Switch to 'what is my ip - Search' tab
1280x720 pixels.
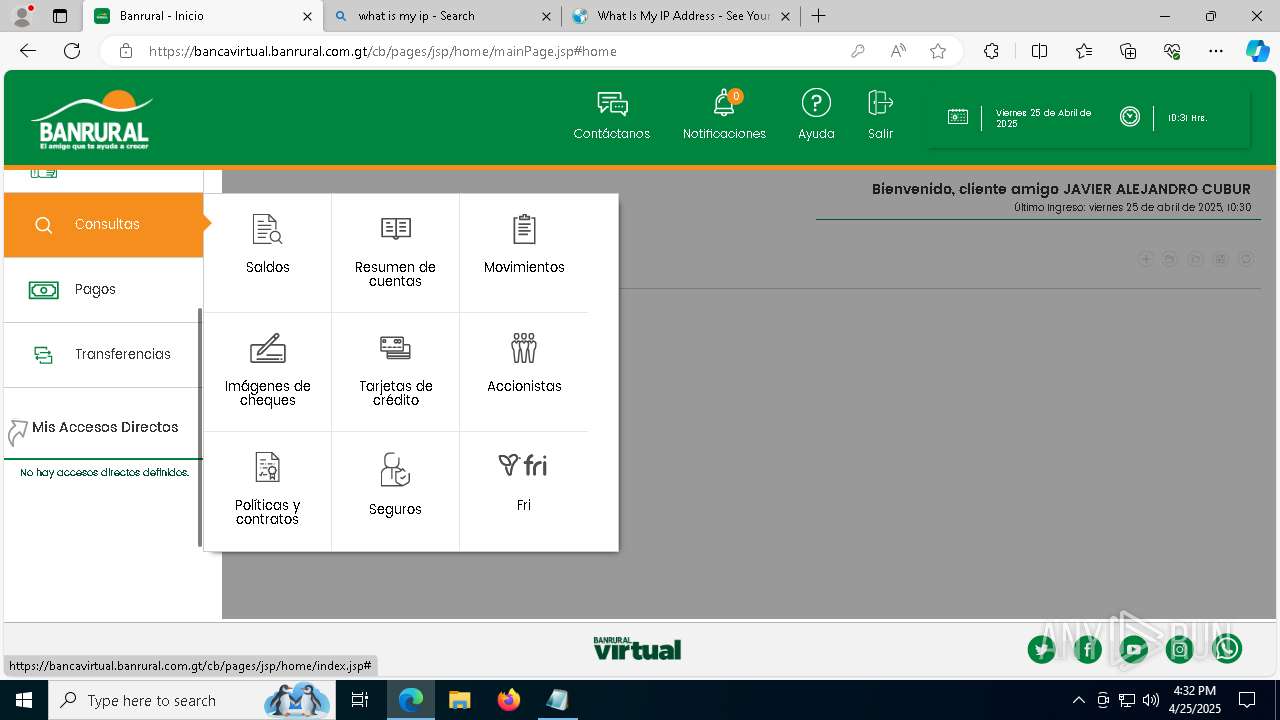click(443, 16)
